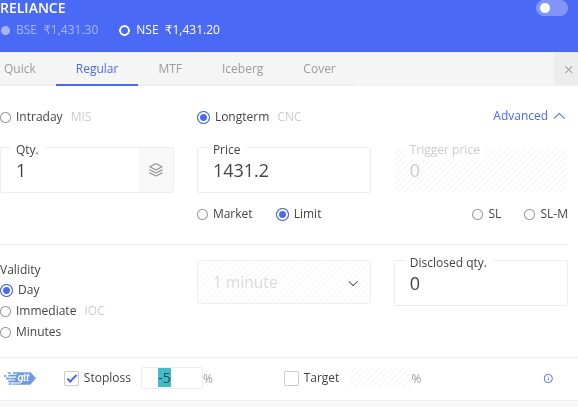The image size is (578, 407).
Task: Set validity to Day
Action: point(6,291)
